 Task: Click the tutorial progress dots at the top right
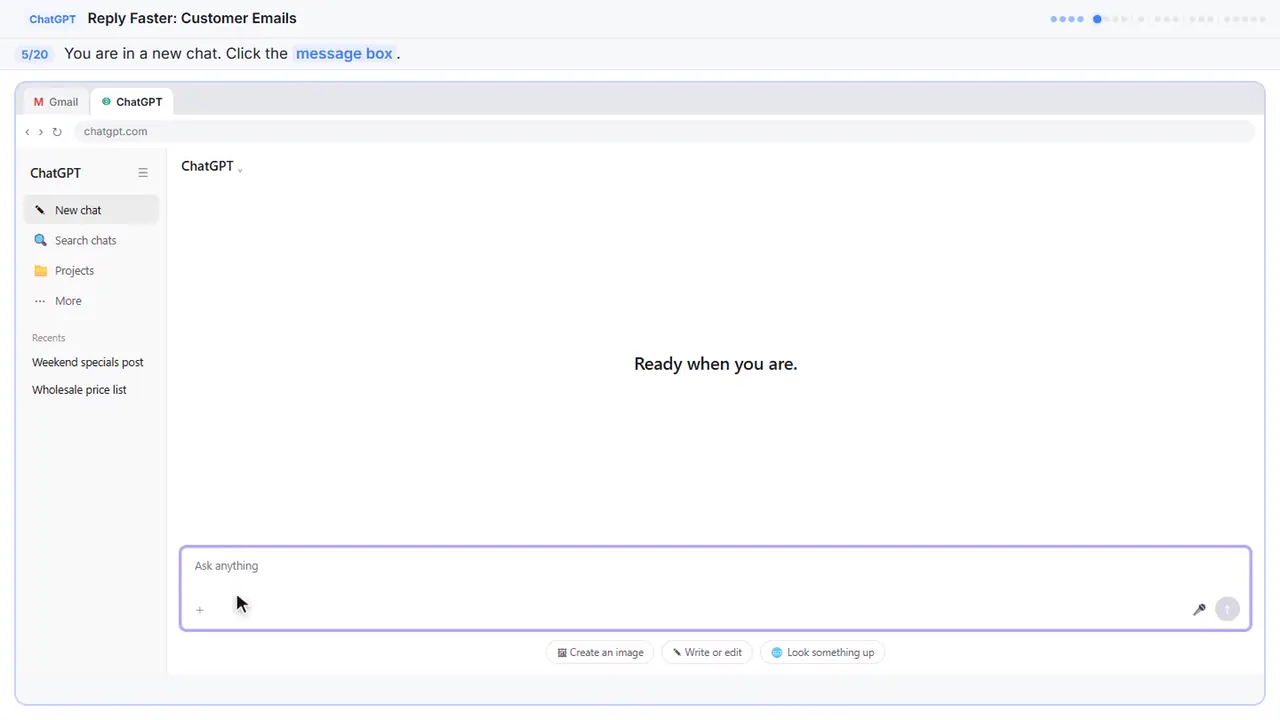[1158, 19]
